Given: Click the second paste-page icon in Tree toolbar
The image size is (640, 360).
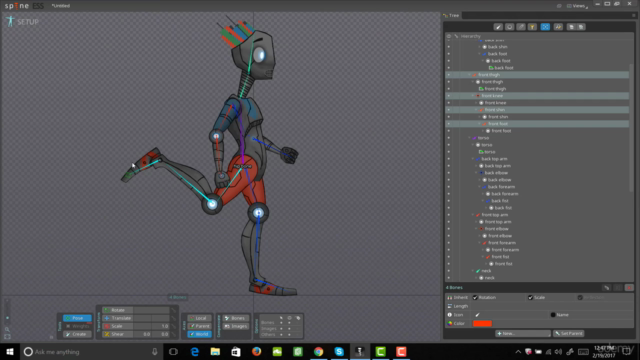Looking at the screenshot, I should coord(581,27).
